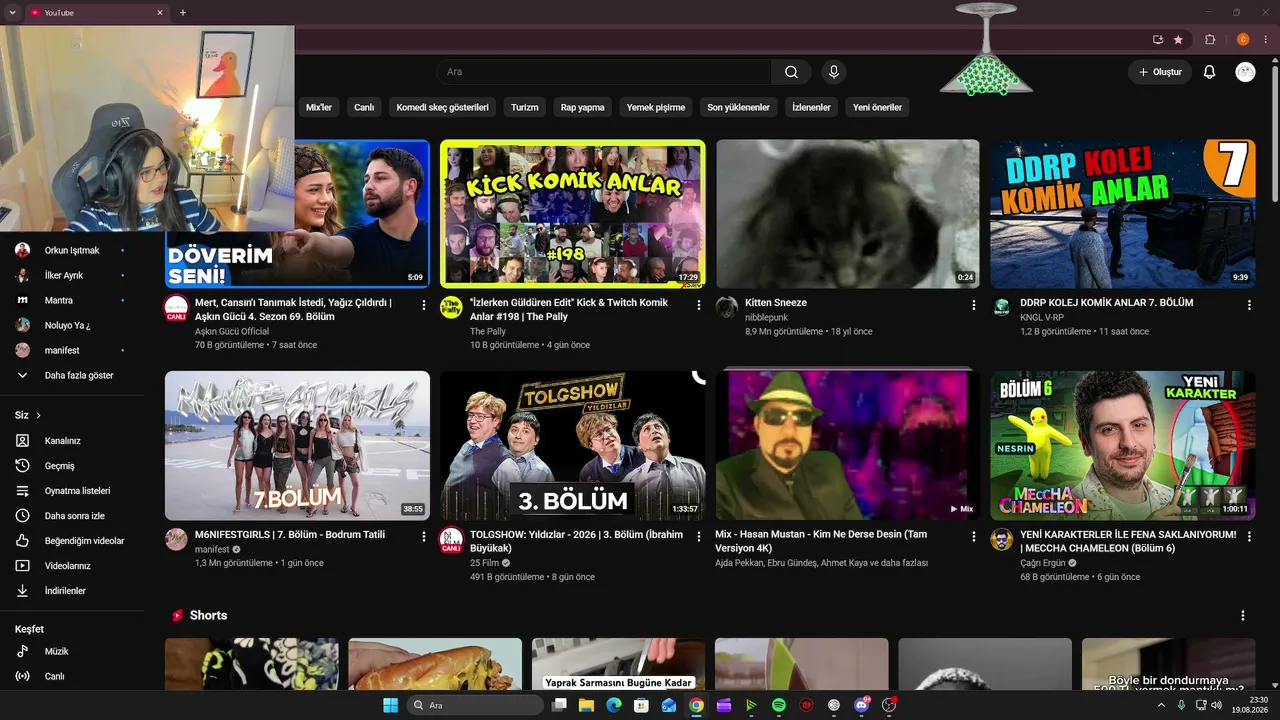Open the YouTube account avatar menu
The width and height of the screenshot is (1280, 720).
coord(1245,72)
